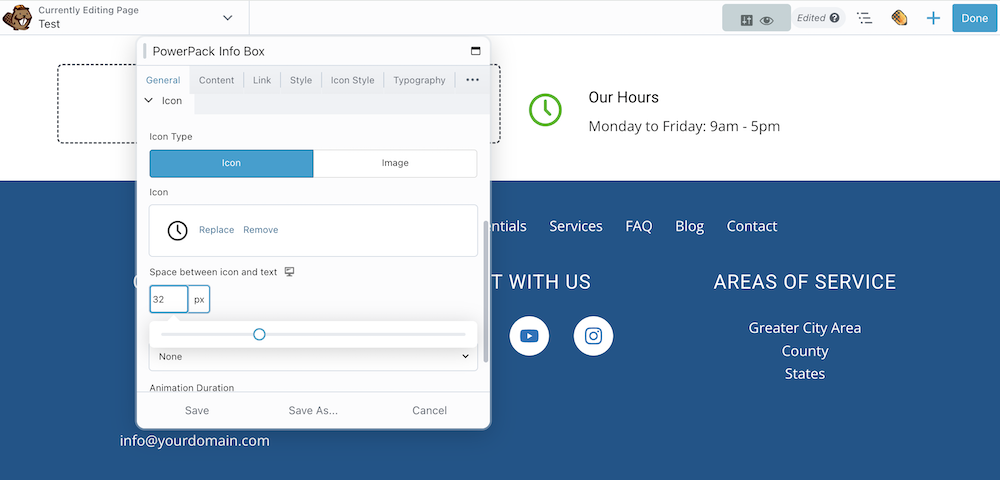Viewport: 1000px width, 480px height.
Task: Select Icon as the icon type
Action: click(x=231, y=163)
